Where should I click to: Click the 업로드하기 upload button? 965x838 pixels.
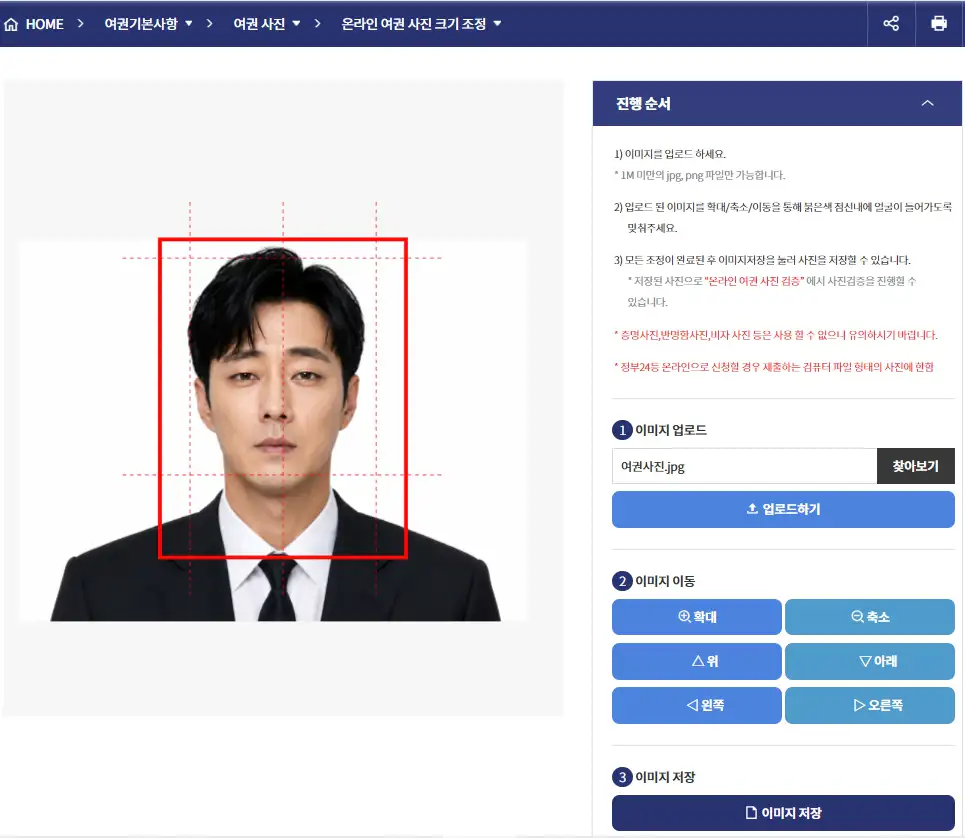pos(783,509)
